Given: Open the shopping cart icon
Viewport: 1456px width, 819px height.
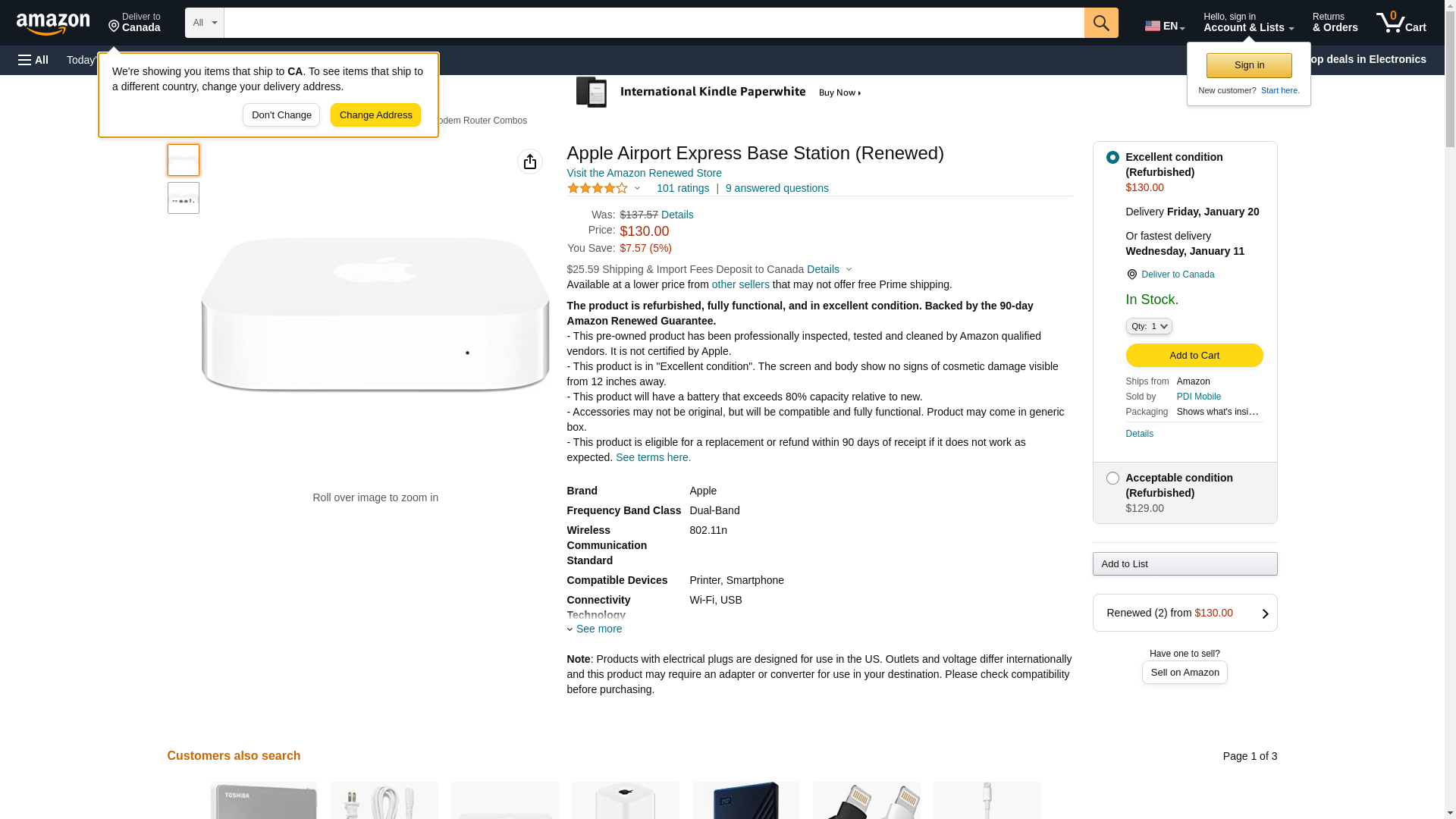Looking at the screenshot, I should pyautogui.click(x=1401, y=23).
